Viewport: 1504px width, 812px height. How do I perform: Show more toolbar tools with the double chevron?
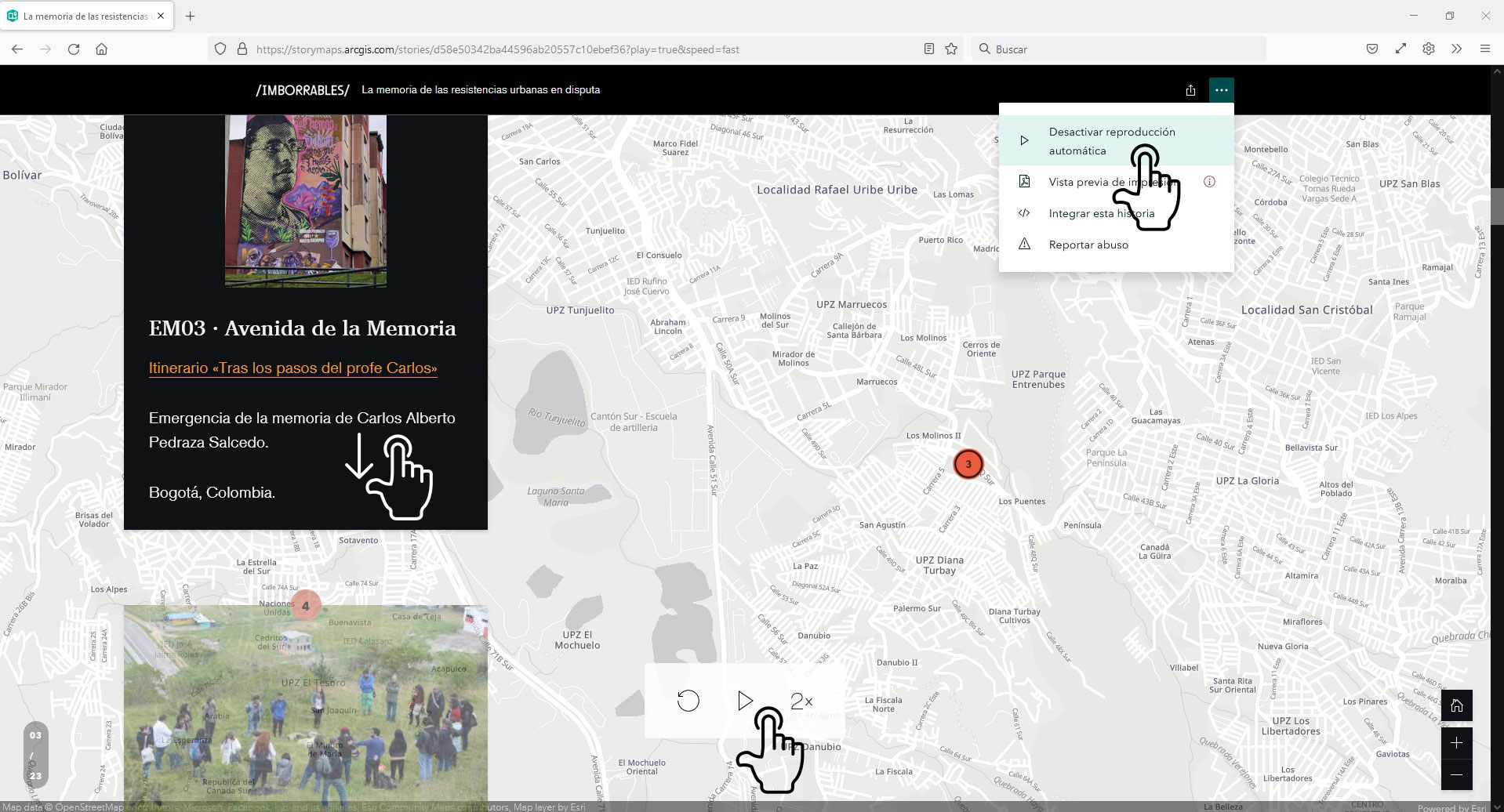click(x=1456, y=49)
